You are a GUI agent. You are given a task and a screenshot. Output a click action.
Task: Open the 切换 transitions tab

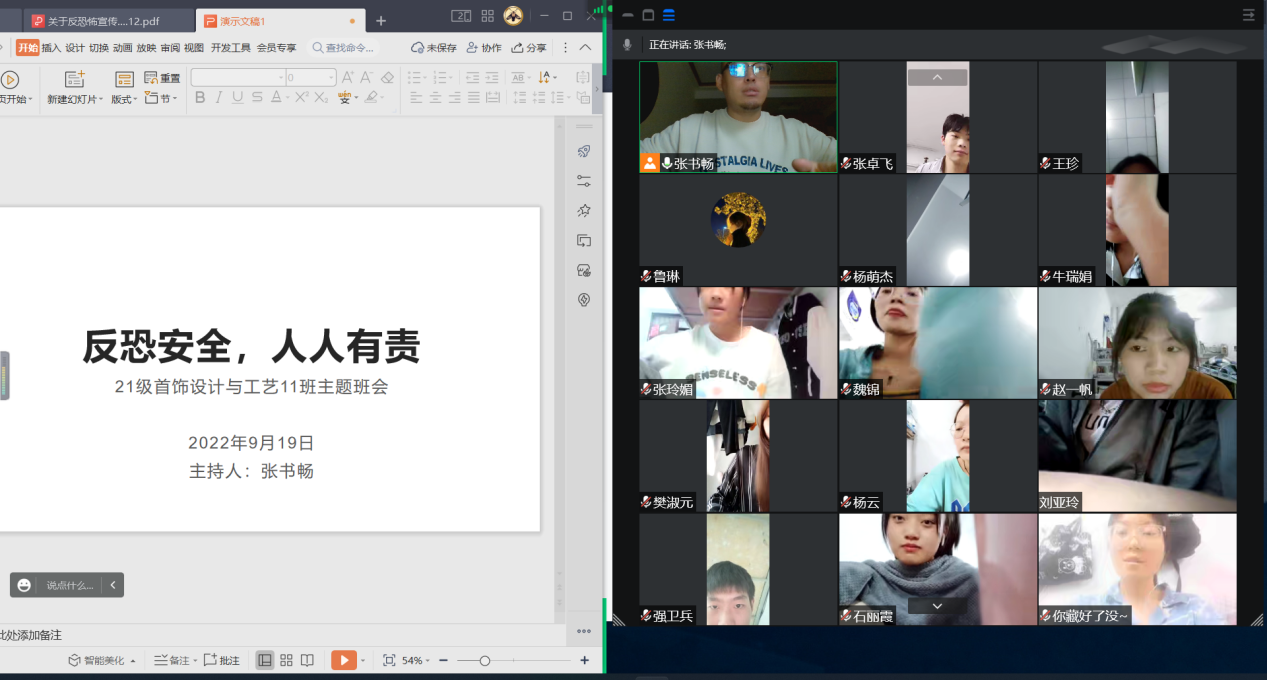click(99, 48)
